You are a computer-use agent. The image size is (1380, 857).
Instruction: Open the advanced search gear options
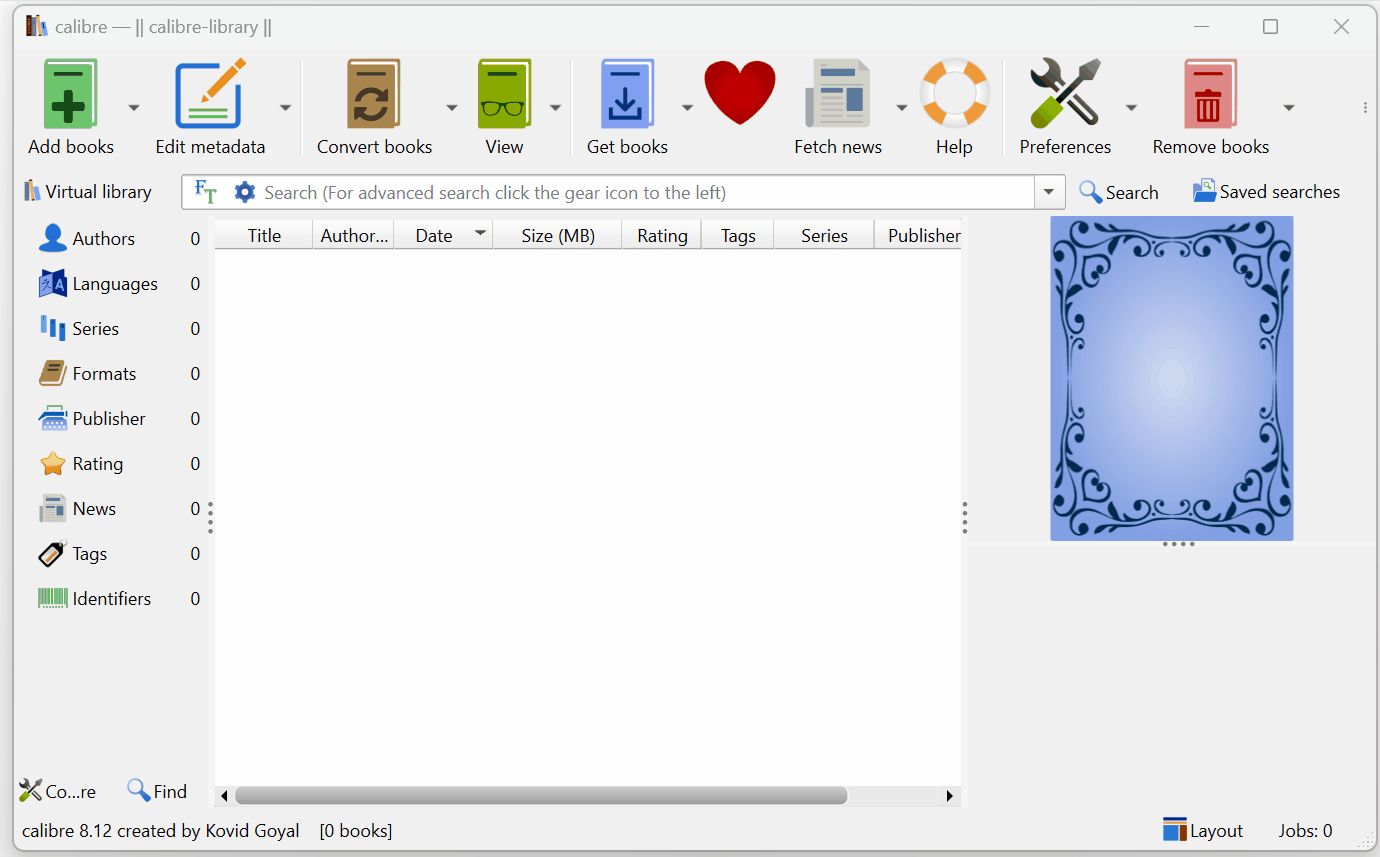244,191
